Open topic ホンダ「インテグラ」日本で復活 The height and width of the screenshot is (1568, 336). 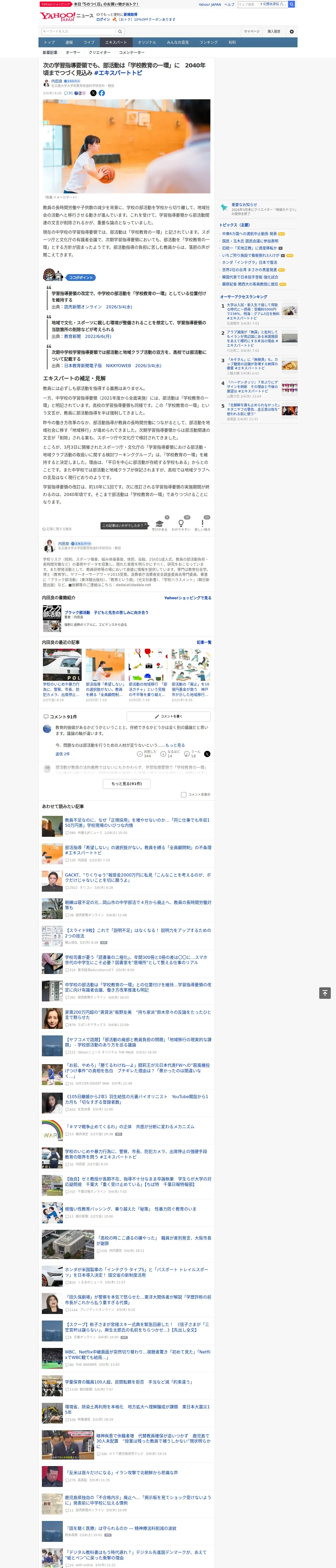coord(249,262)
